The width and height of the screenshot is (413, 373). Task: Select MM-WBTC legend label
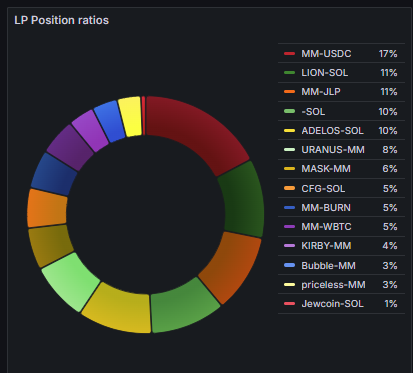coord(326,227)
